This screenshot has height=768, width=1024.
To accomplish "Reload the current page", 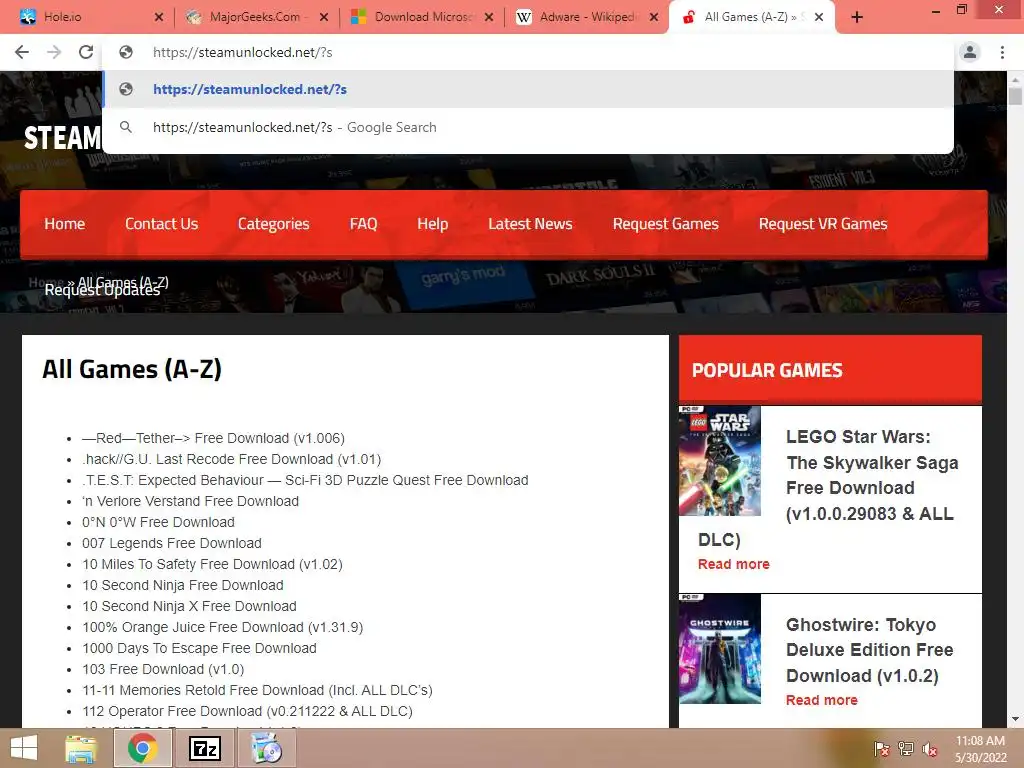I will [86, 52].
